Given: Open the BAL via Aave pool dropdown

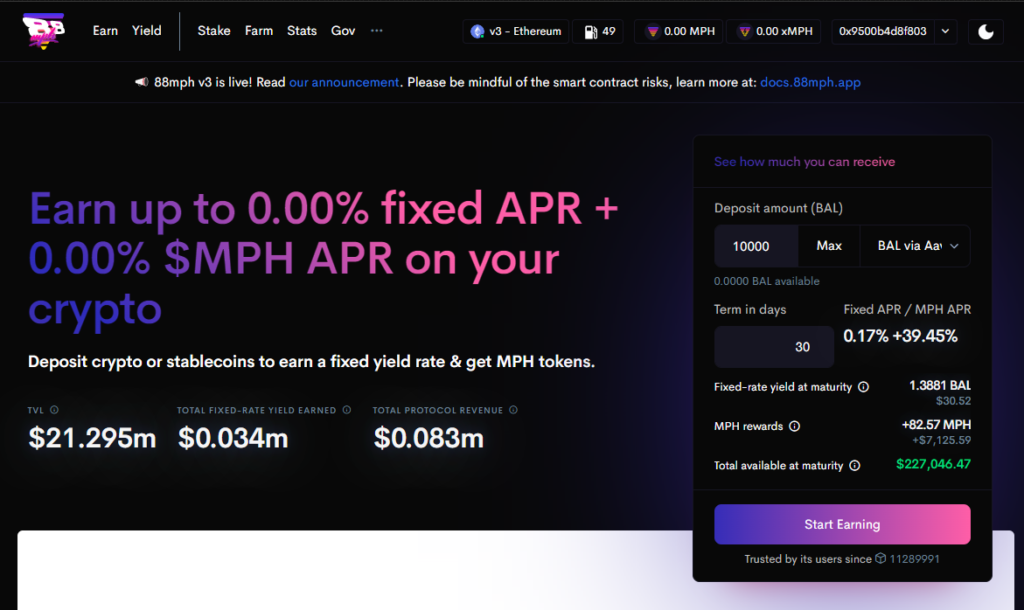Looking at the screenshot, I should point(915,246).
